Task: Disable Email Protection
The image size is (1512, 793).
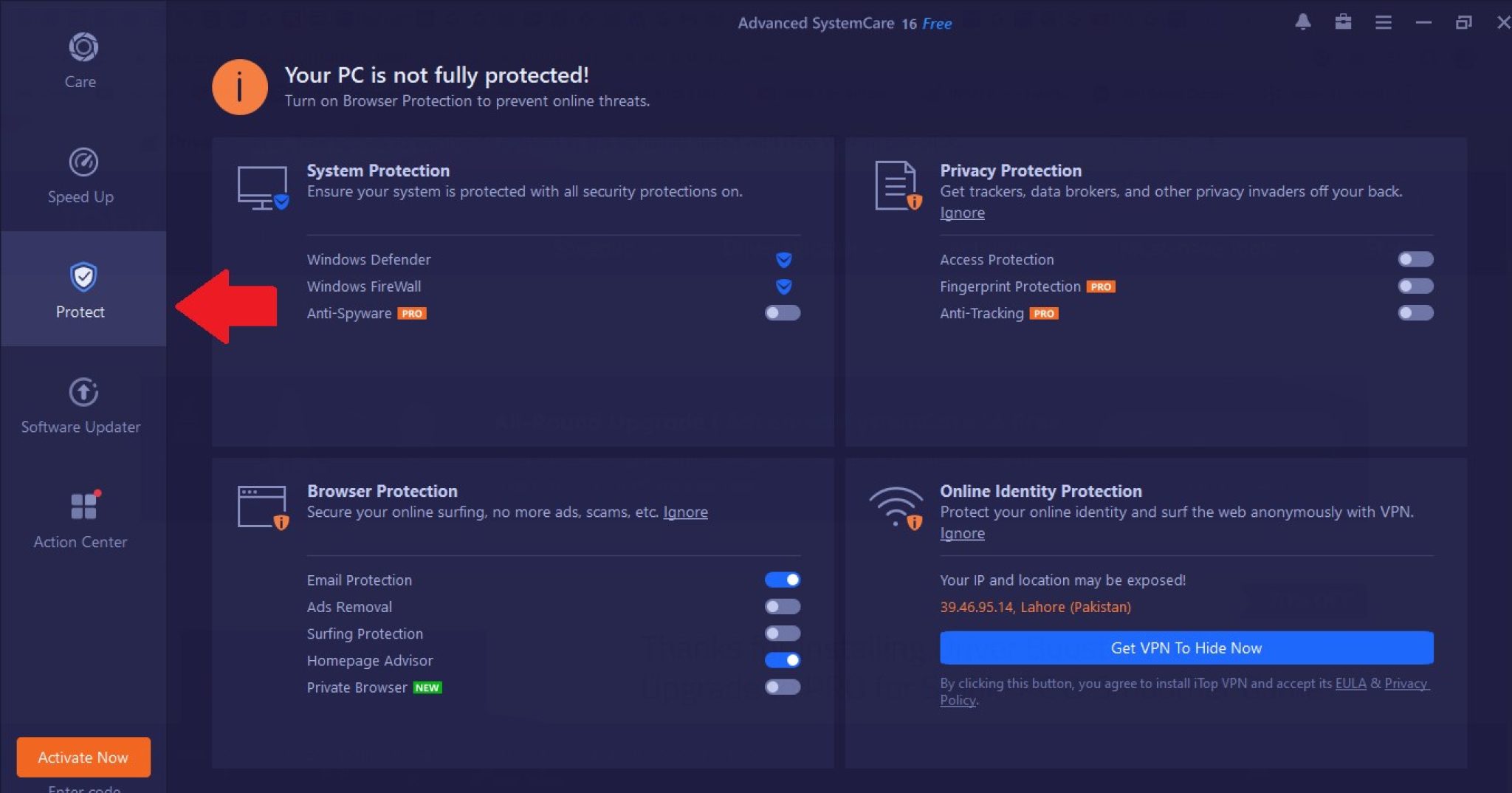Action: [x=783, y=580]
